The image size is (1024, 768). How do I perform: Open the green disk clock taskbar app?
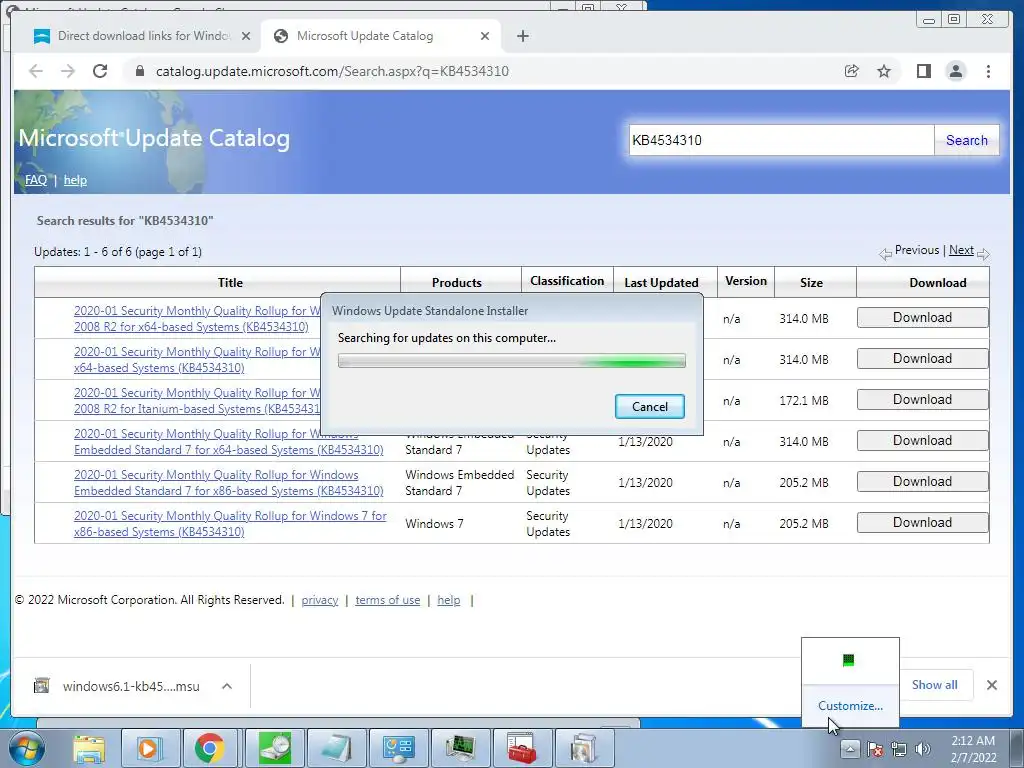tap(274, 748)
